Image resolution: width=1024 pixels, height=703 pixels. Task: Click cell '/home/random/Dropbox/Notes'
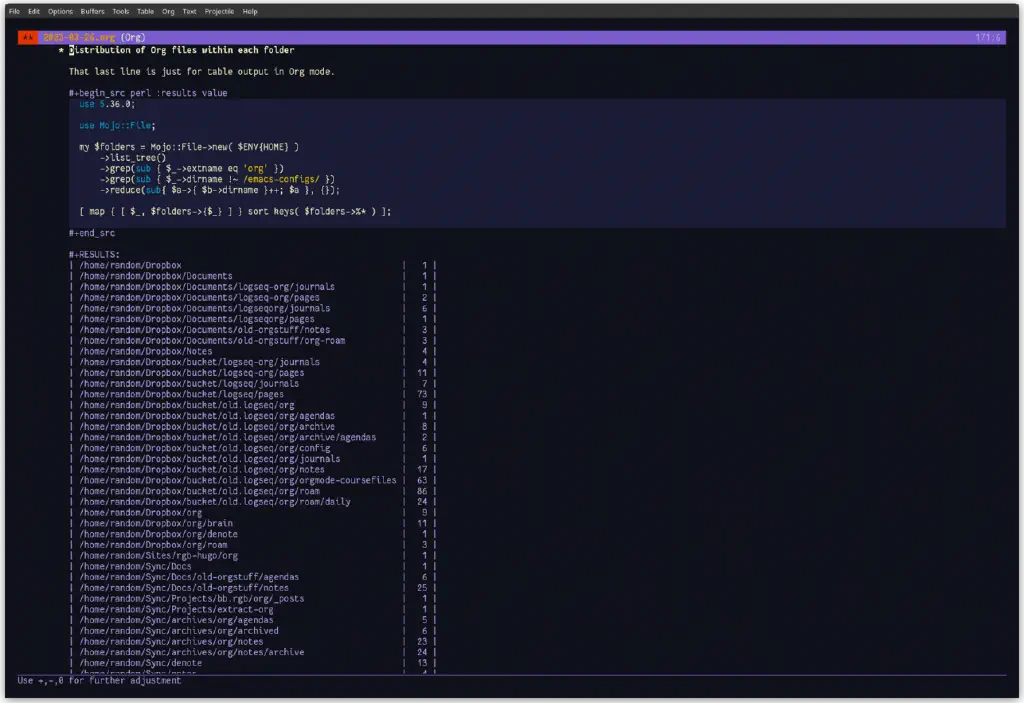tap(146, 352)
